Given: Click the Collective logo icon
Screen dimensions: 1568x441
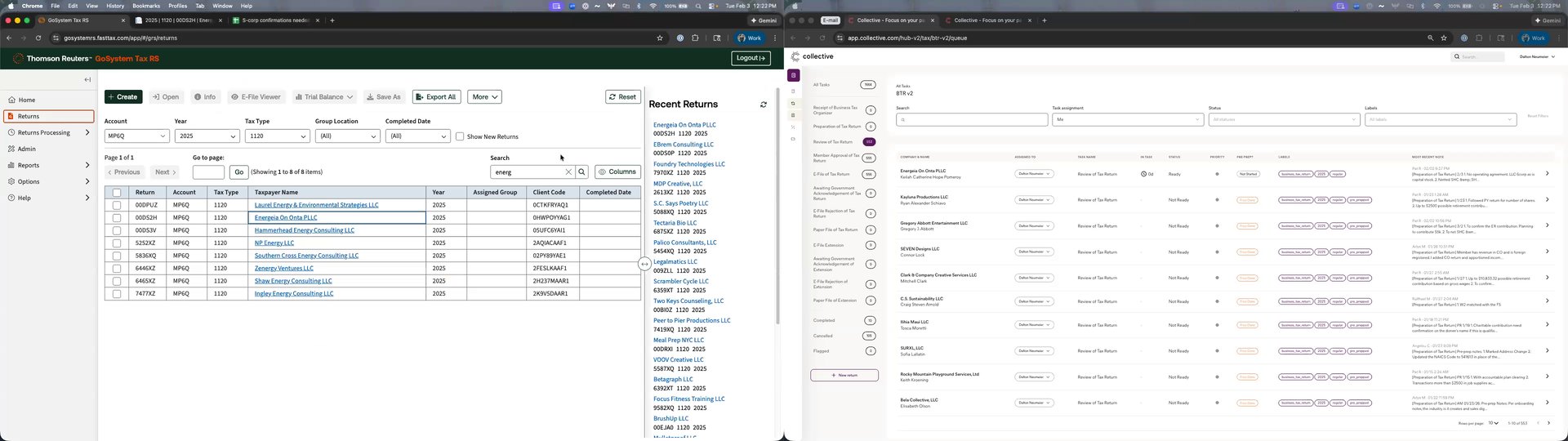Looking at the screenshot, I should pyautogui.click(x=795, y=56).
